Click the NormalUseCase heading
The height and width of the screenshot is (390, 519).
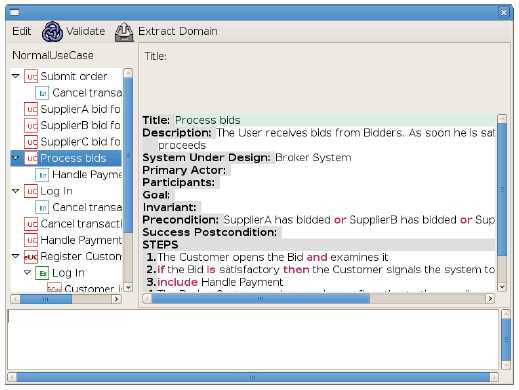tap(53, 55)
